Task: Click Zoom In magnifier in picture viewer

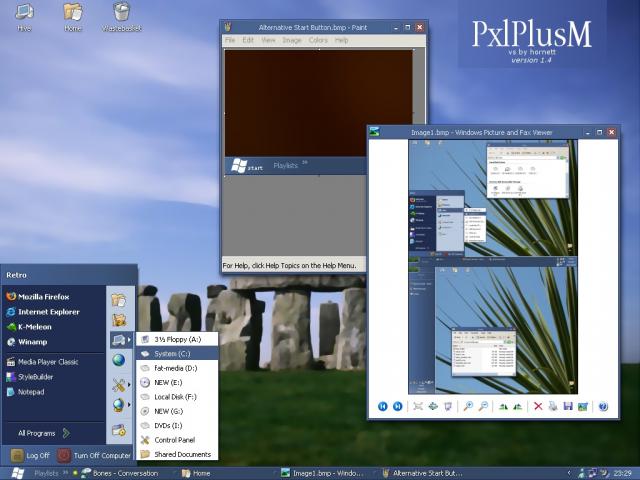Action: point(468,406)
